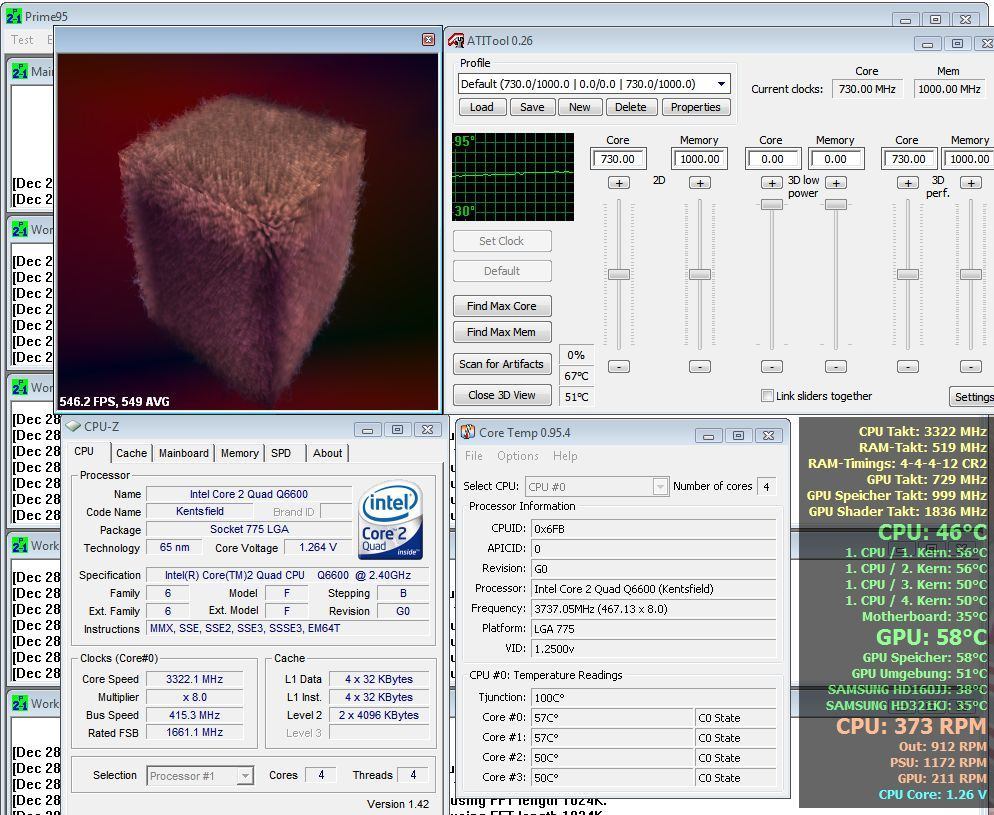The image size is (994, 815).
Task: Click Scan for Artifacts button
Action: pos(501,364)
